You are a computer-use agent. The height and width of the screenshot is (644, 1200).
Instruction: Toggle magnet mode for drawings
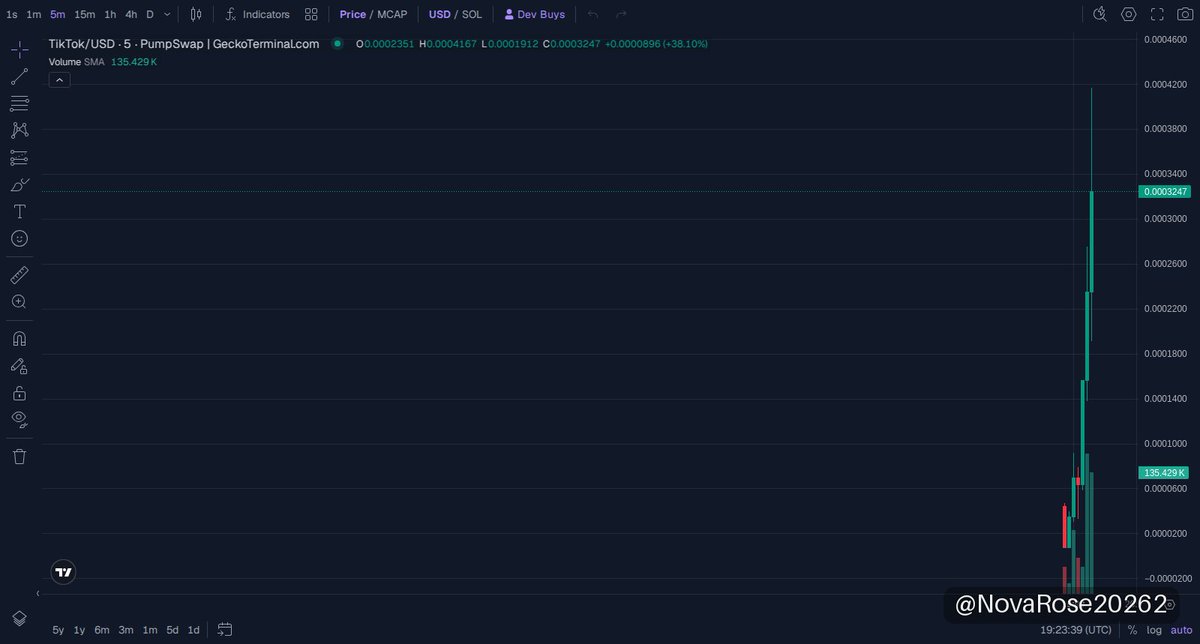(x=19, y=339)
